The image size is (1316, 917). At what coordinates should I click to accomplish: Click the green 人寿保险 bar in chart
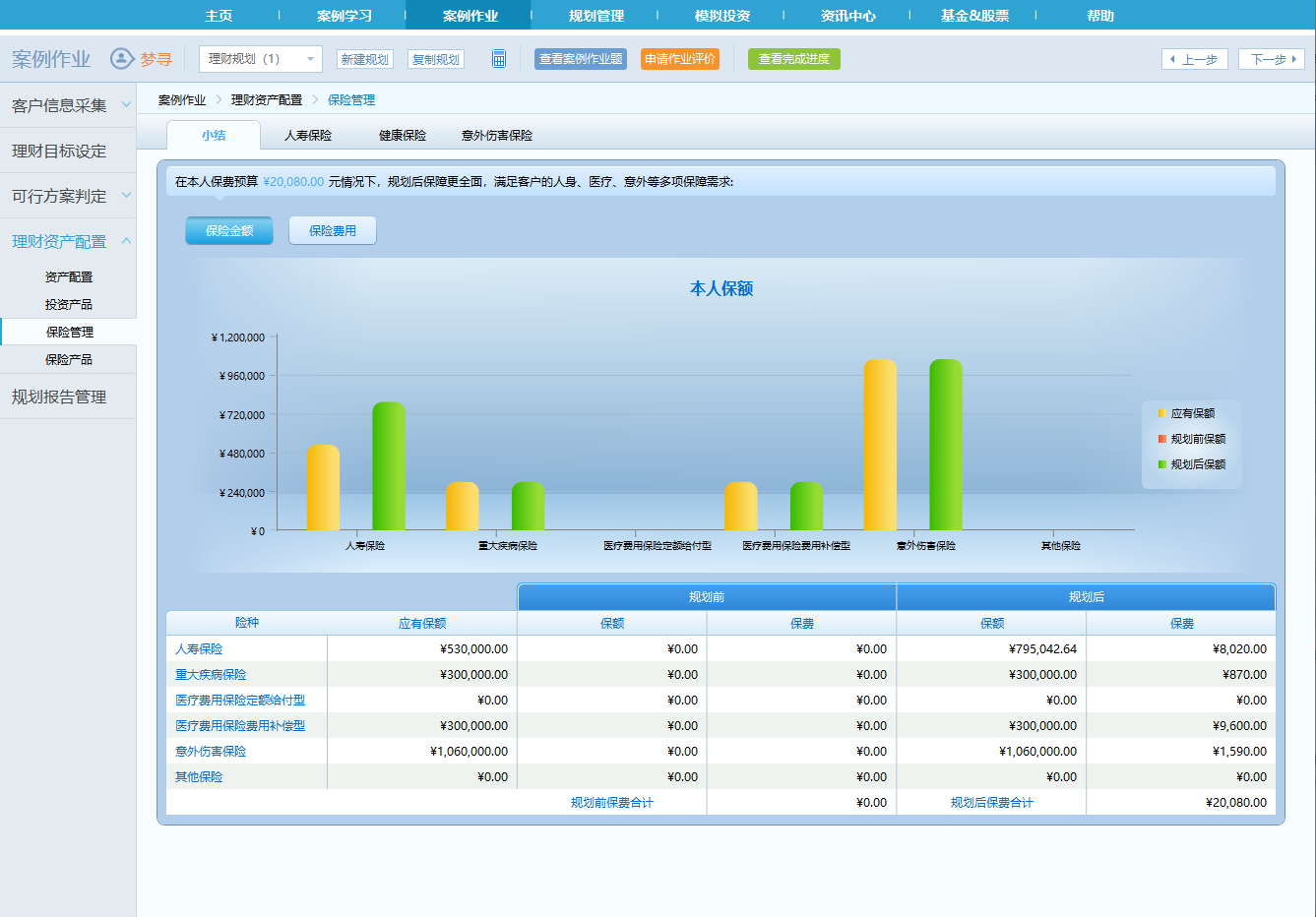tap(389, 466)
